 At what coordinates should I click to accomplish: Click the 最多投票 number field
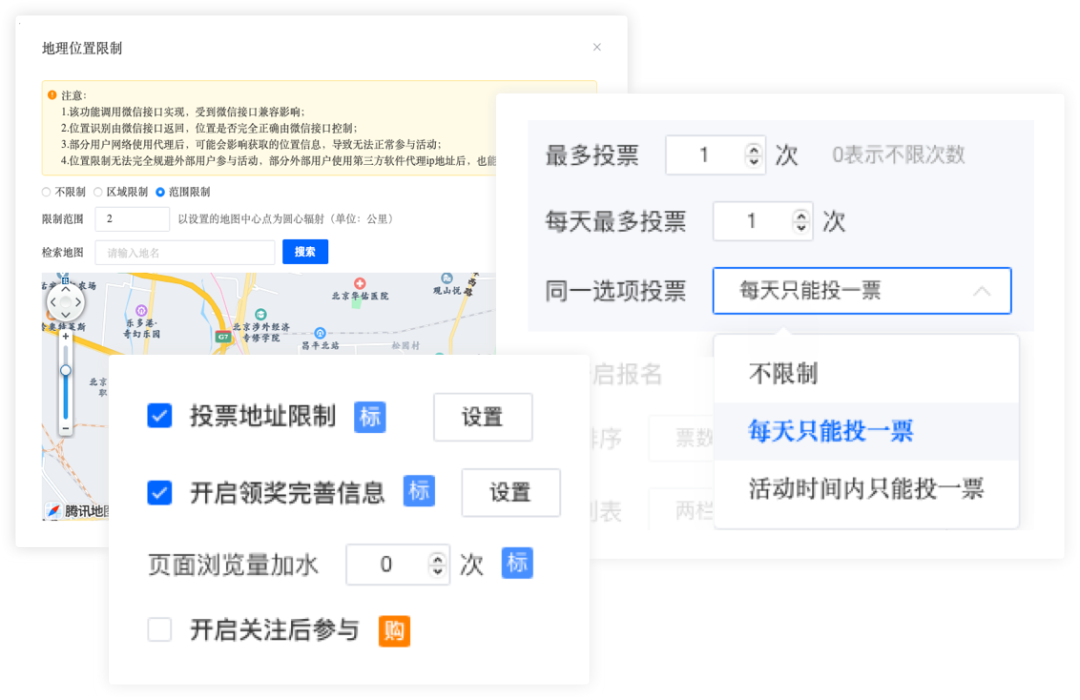[716, 155]
